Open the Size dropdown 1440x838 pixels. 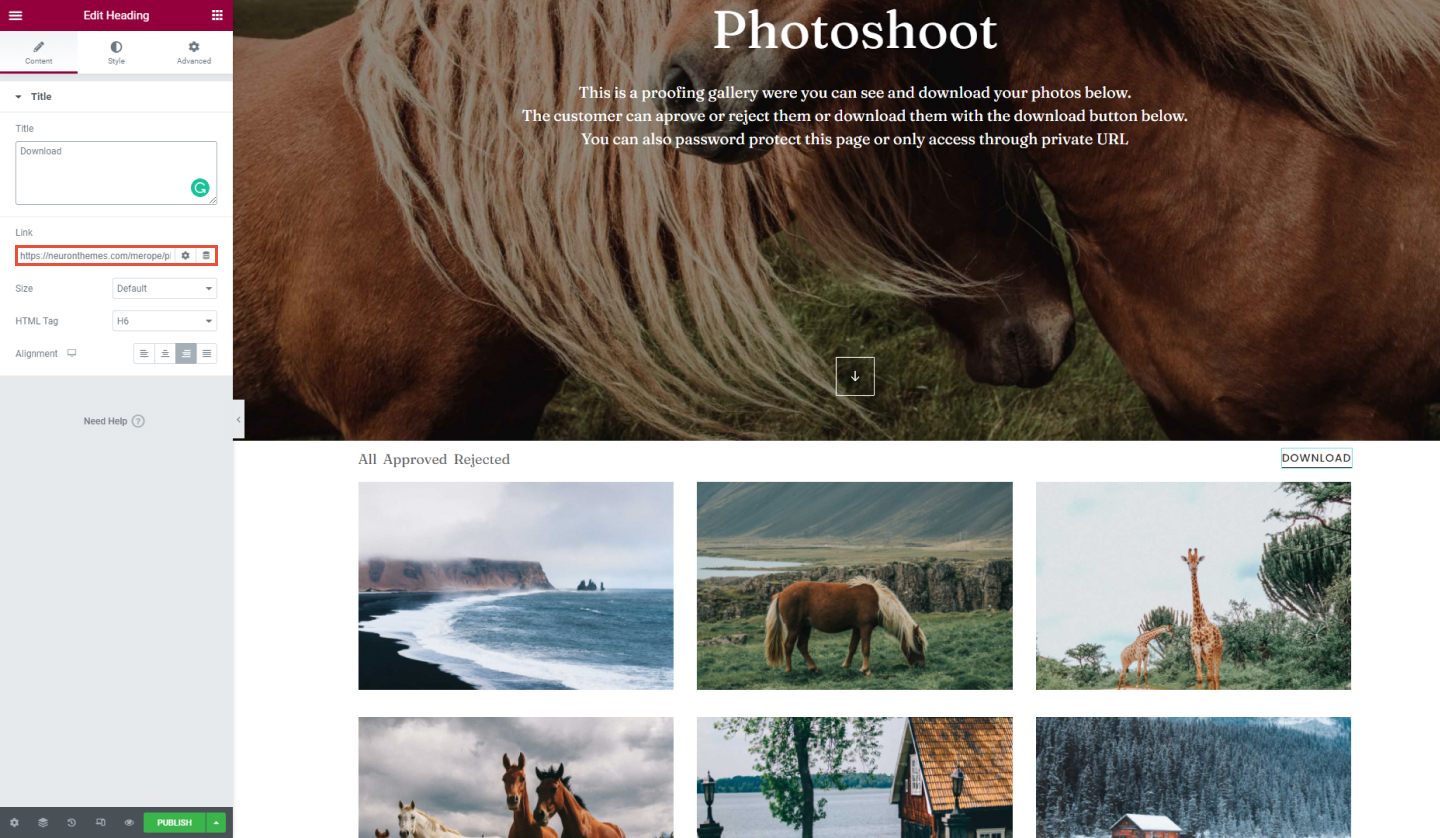click(165, 288)
